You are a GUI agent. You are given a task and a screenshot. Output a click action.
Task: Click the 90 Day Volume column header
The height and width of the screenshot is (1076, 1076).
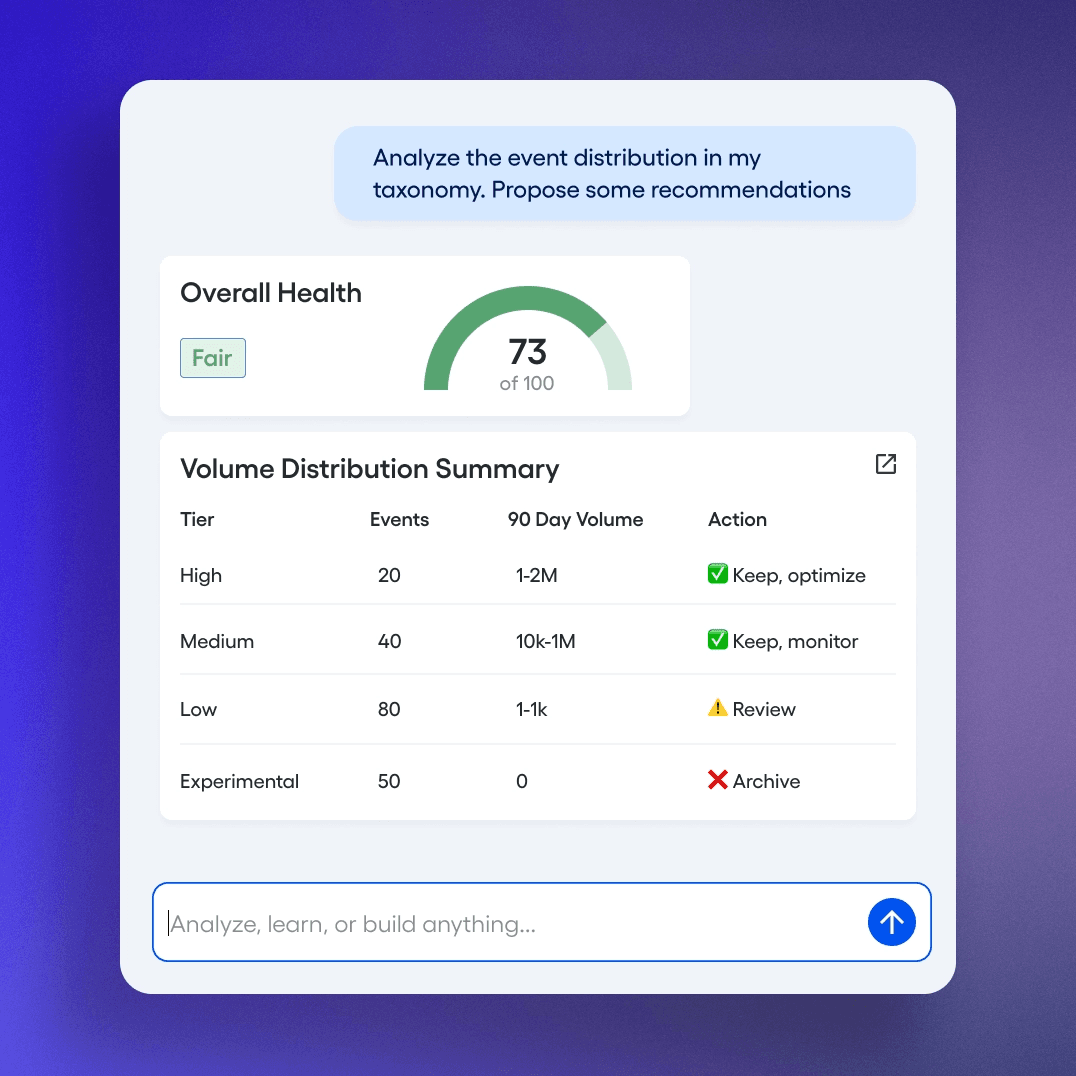coord(575,520)
